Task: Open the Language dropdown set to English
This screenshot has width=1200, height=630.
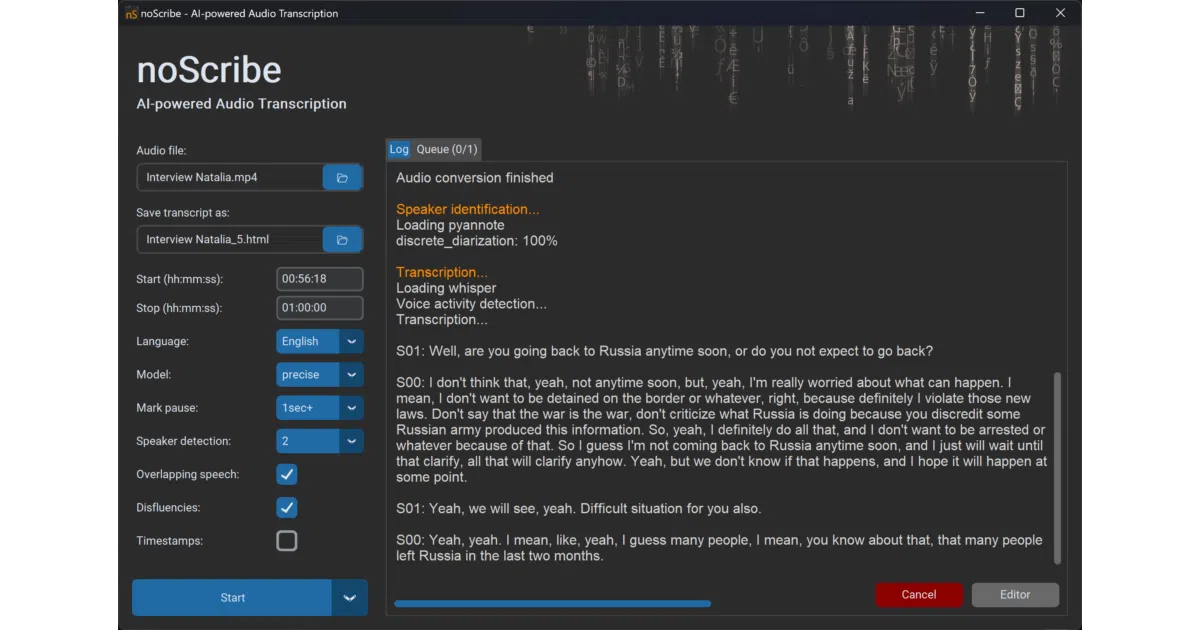Action: pos(320,341)
